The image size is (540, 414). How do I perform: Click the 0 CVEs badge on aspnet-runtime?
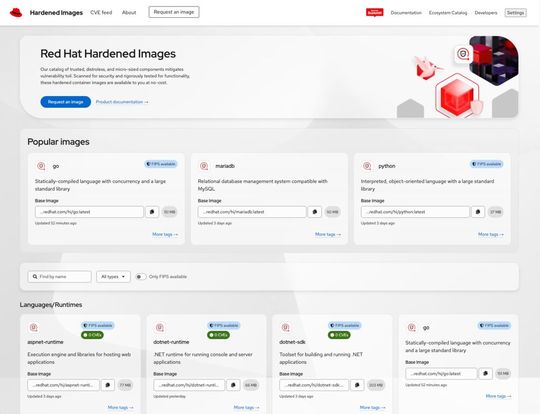coord(92,335)
